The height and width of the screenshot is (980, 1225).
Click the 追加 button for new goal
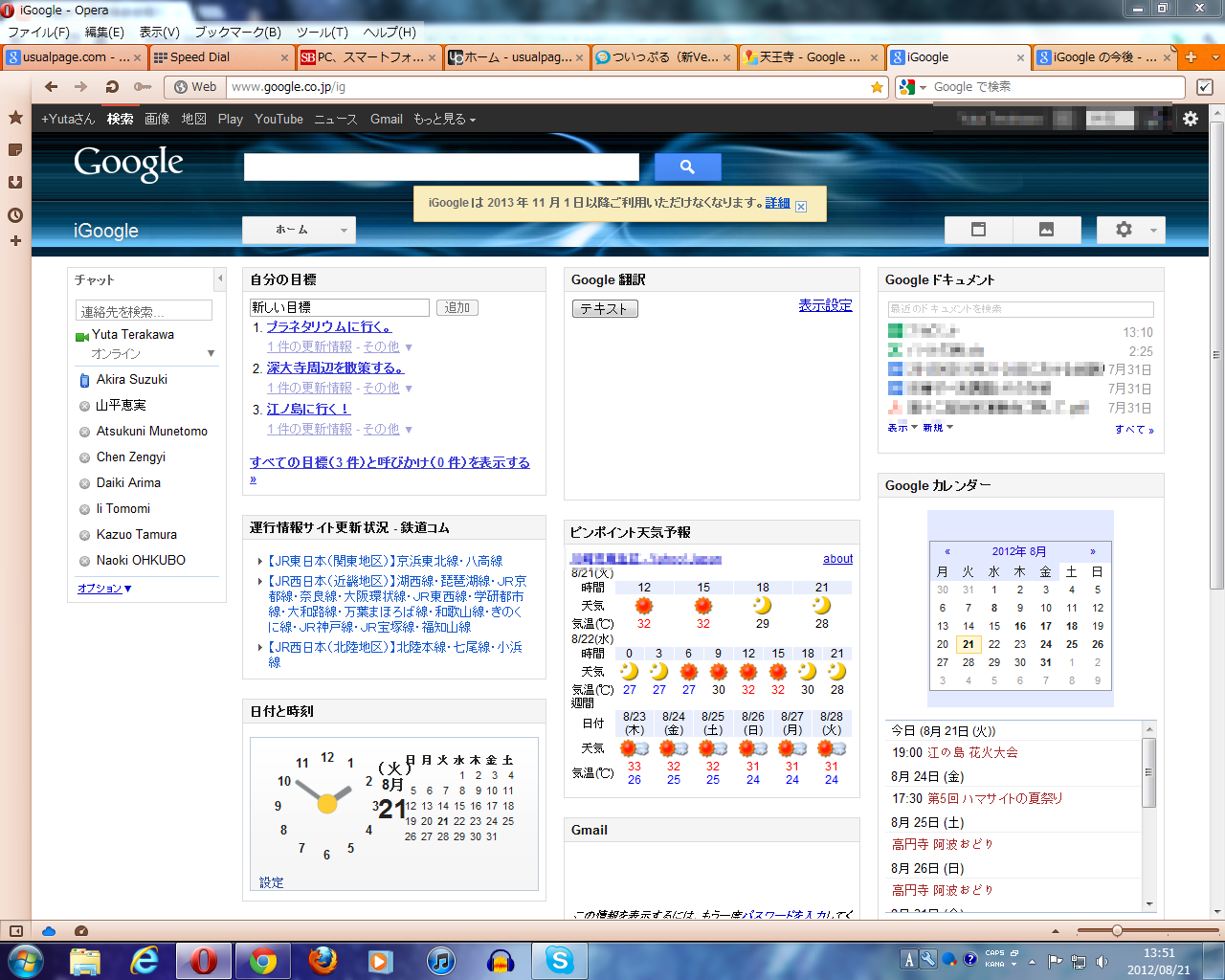pos(457,307)
